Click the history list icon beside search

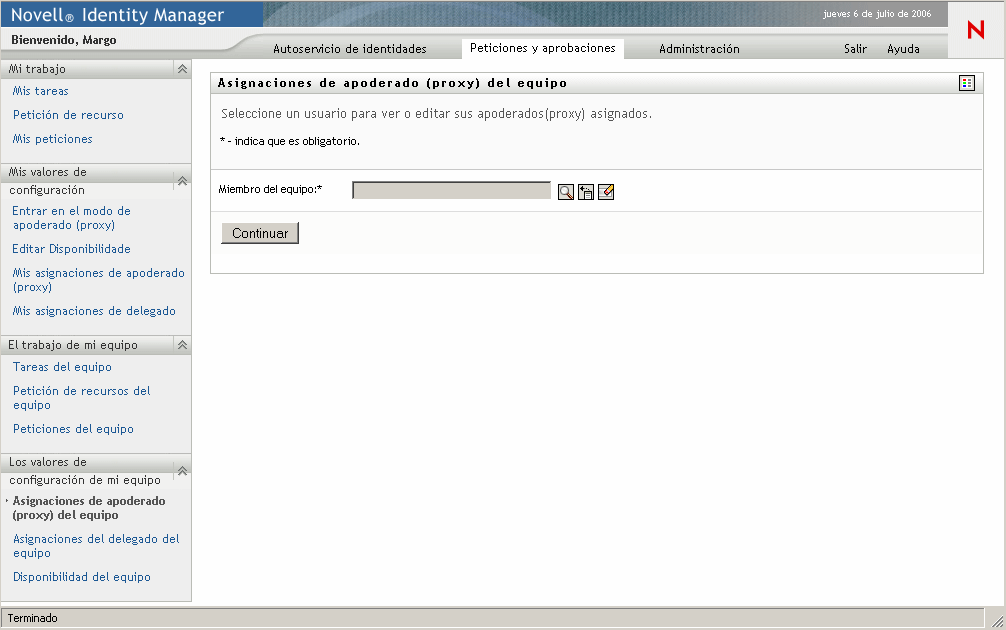[x=586, y=192]
